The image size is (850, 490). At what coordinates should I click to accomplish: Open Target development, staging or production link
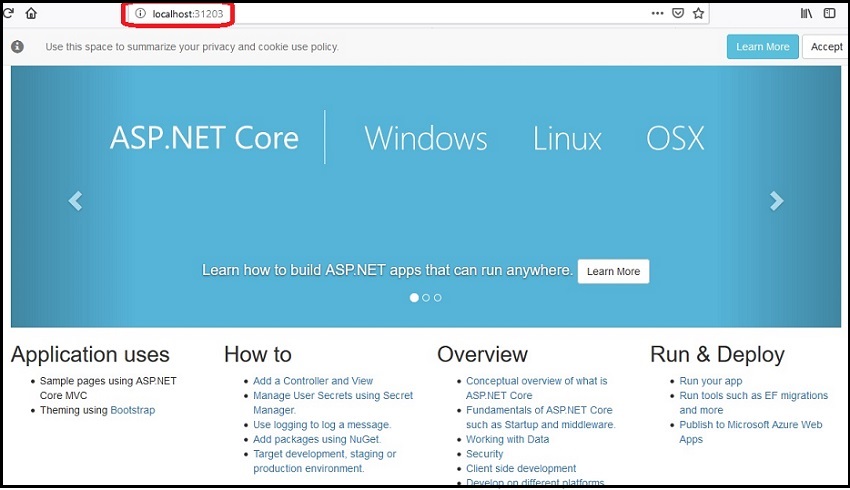pos(324,461)
